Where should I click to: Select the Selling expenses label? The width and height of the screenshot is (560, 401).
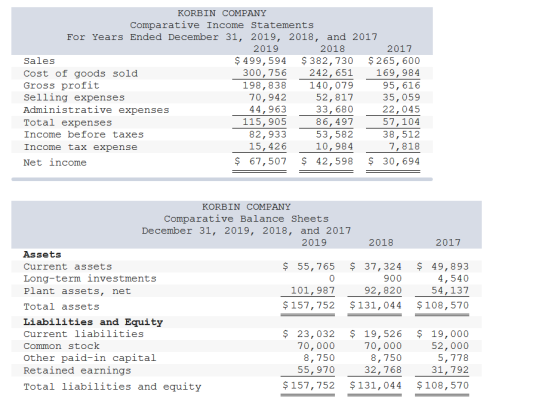[x=74, y=97]
